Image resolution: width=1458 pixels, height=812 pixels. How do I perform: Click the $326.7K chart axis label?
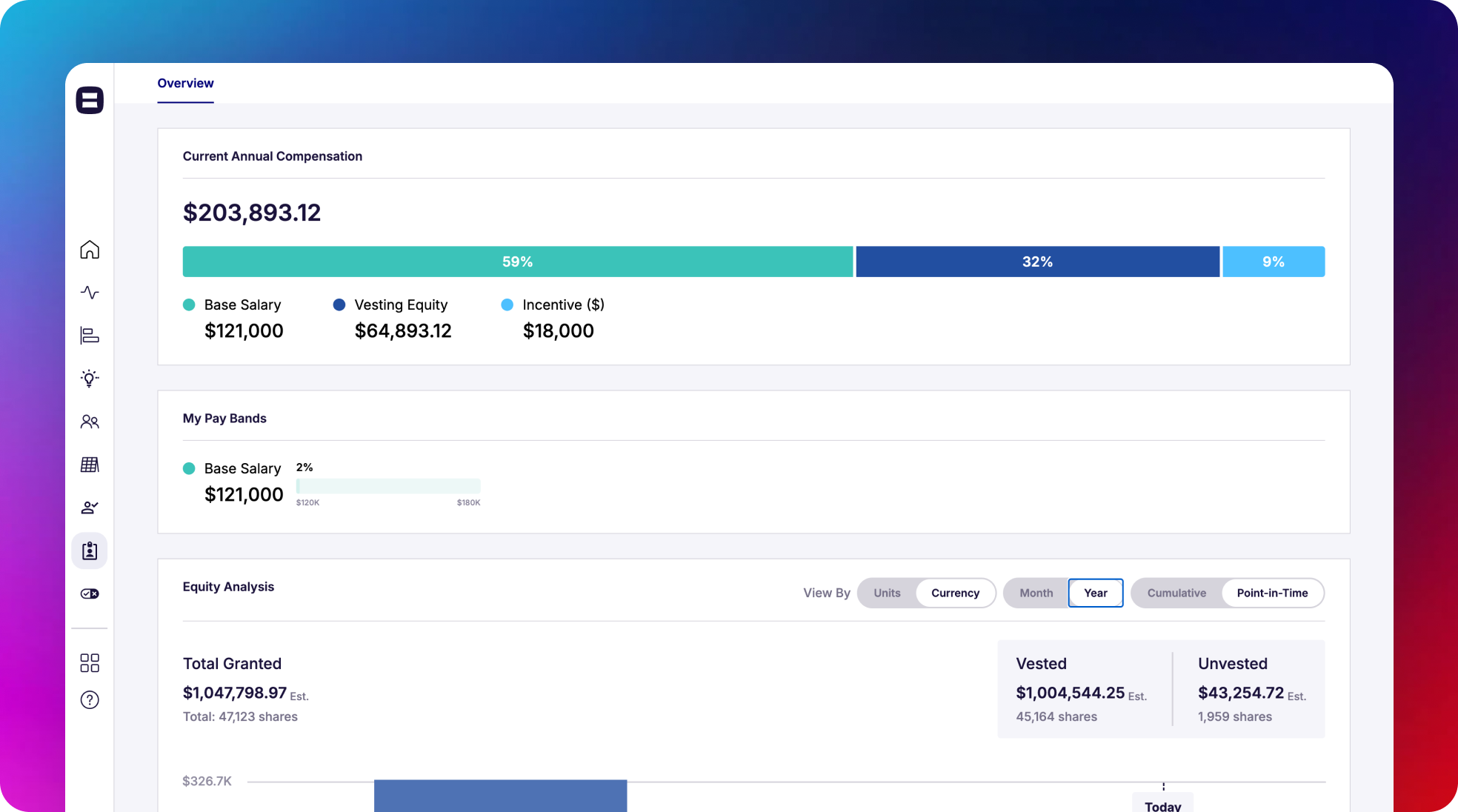click(207, 781)
